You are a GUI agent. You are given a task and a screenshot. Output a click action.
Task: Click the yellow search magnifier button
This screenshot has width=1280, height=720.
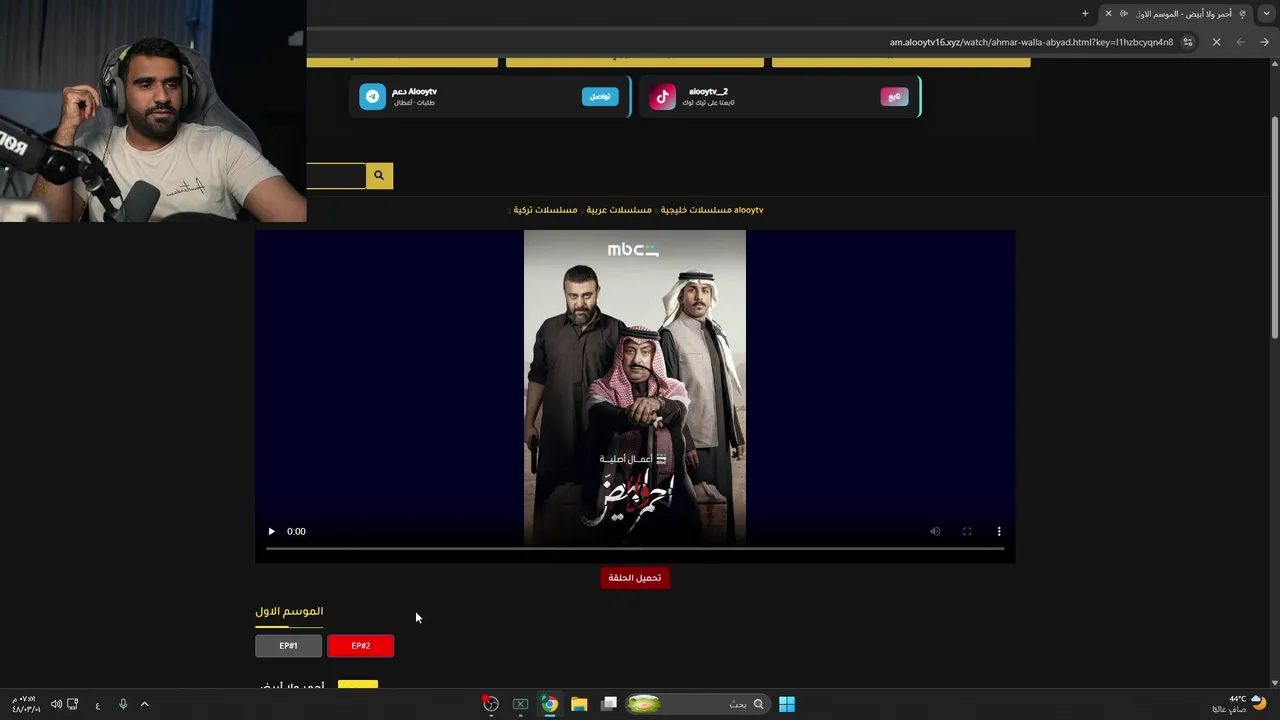point(379,176)
